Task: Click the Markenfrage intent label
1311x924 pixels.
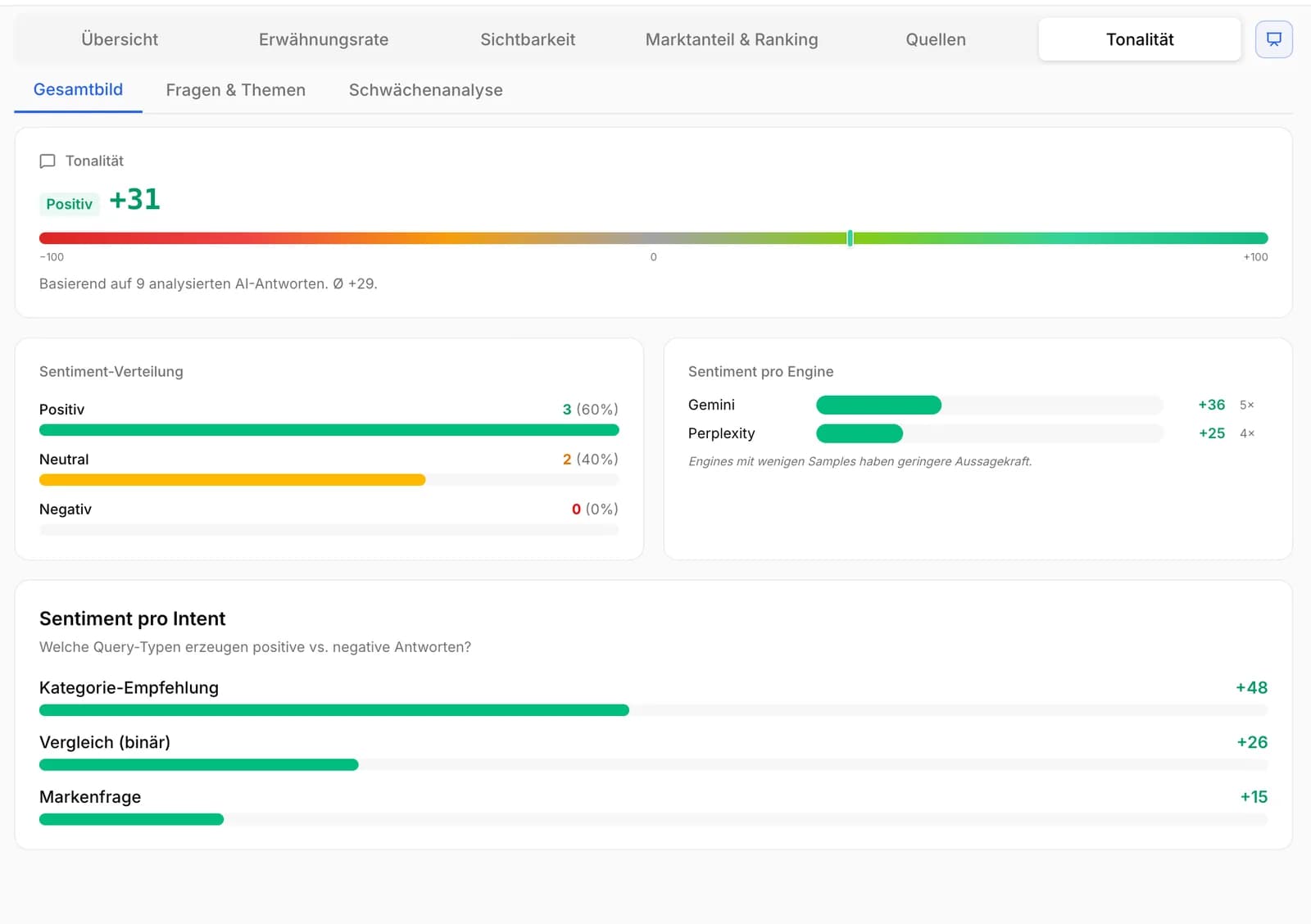Action: [90, 797]
